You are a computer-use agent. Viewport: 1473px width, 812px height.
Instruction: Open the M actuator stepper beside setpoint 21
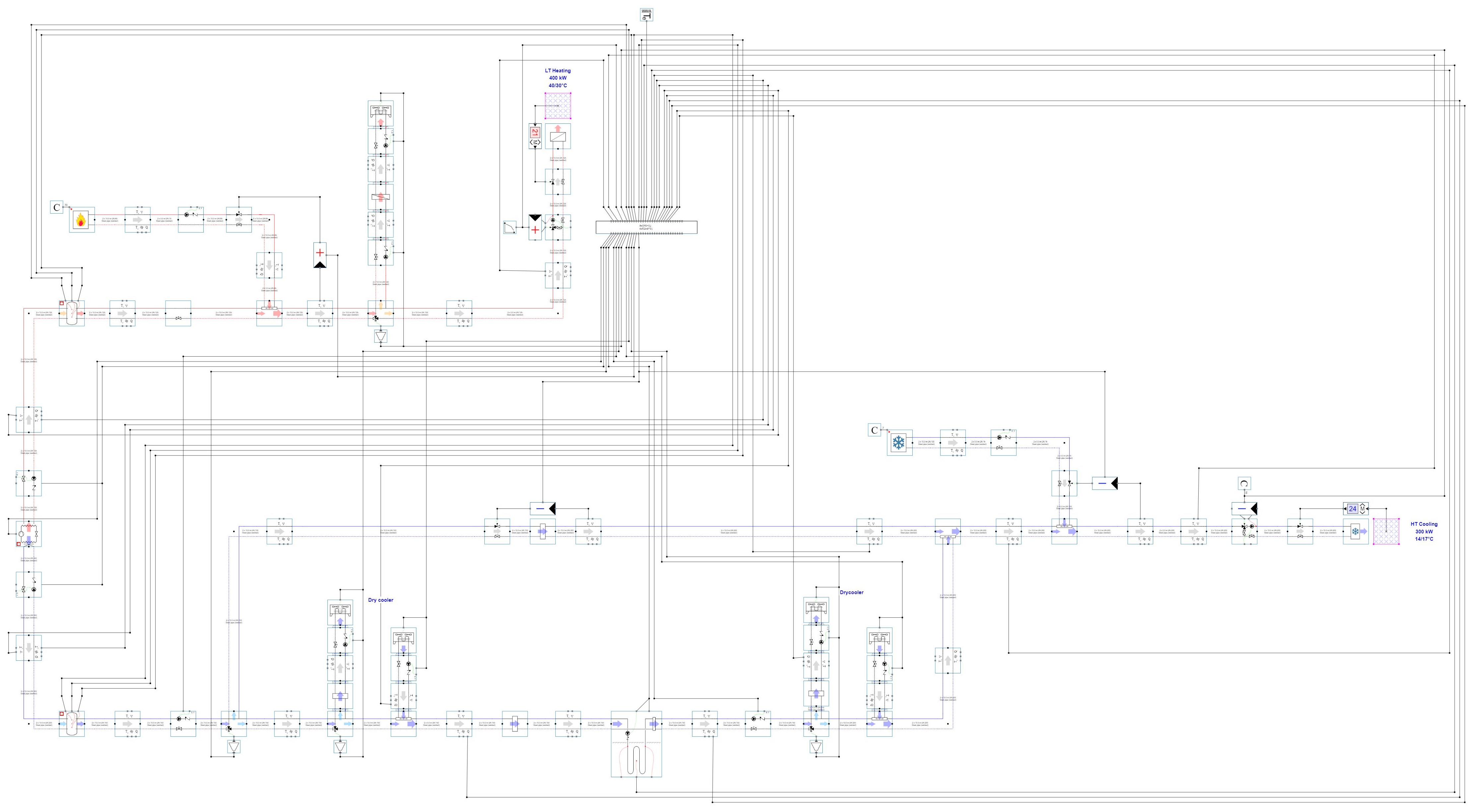point(535,142)
